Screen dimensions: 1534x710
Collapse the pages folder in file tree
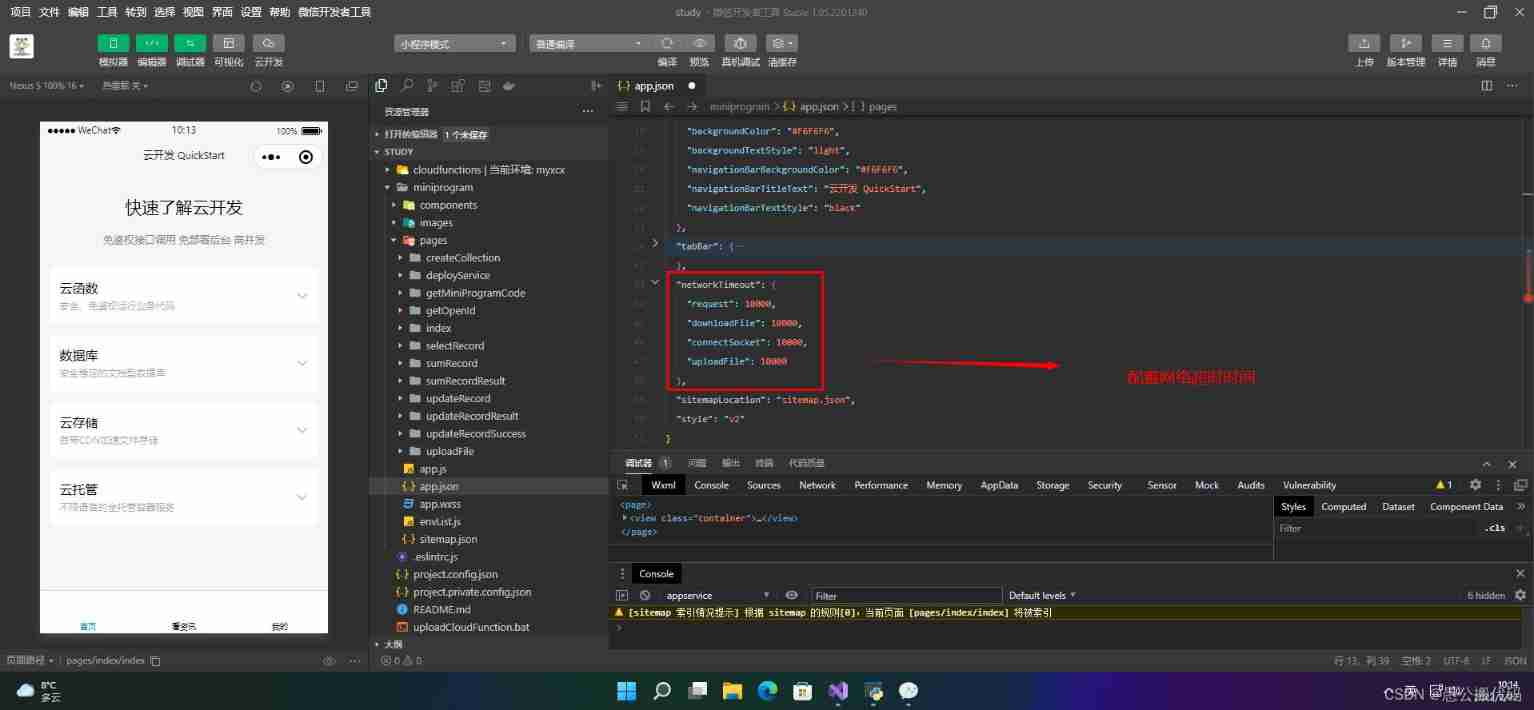pos(394,240)
